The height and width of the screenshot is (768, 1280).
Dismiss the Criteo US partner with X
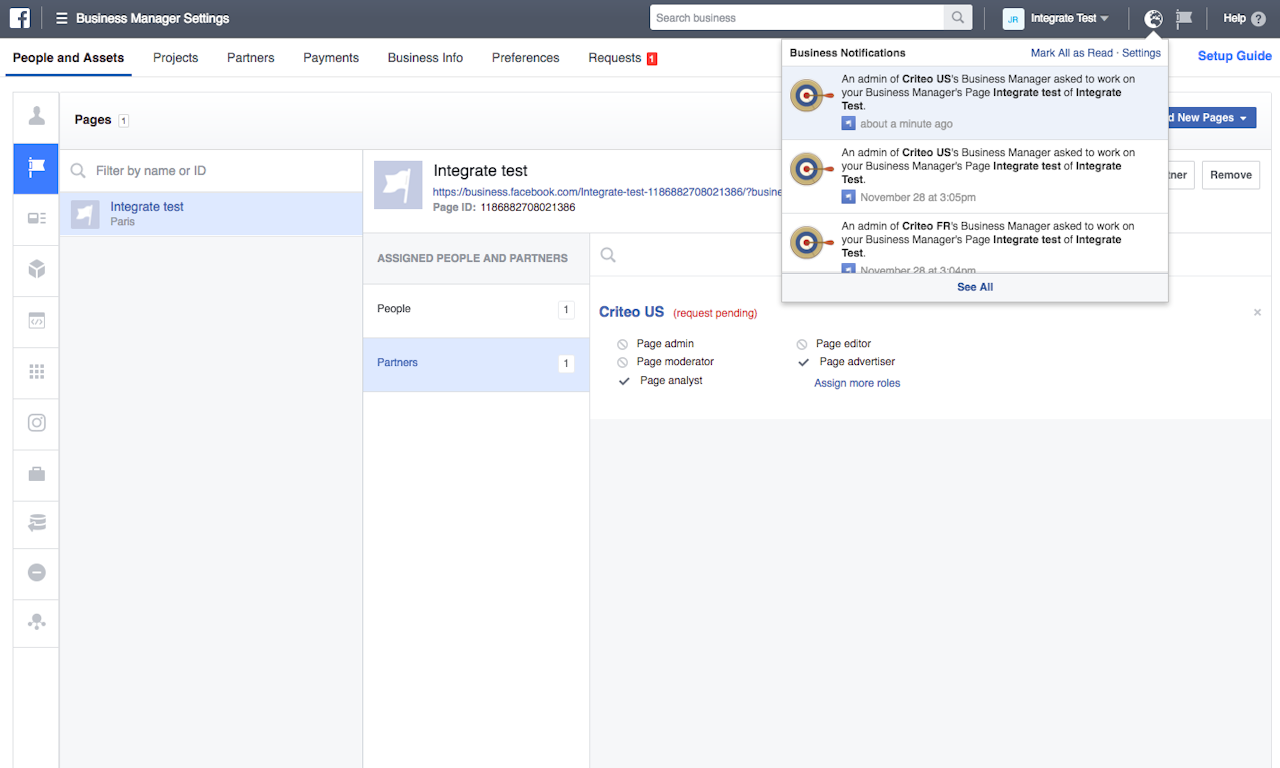click(1257, 313)
